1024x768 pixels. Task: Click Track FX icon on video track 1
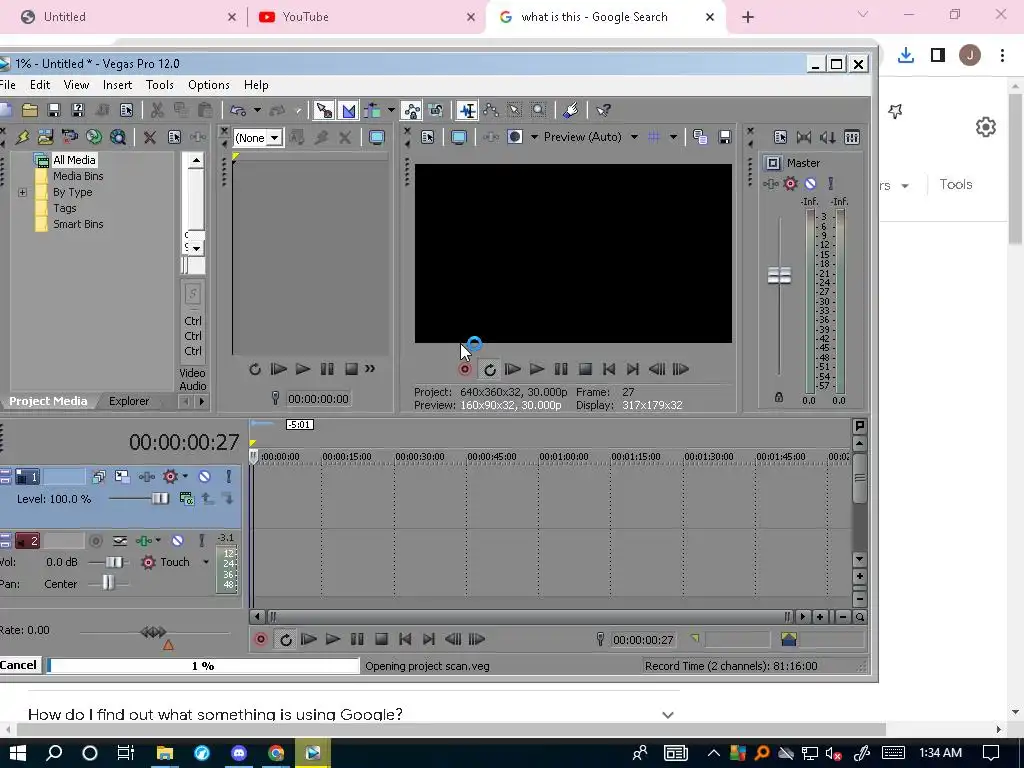(146, 476)
